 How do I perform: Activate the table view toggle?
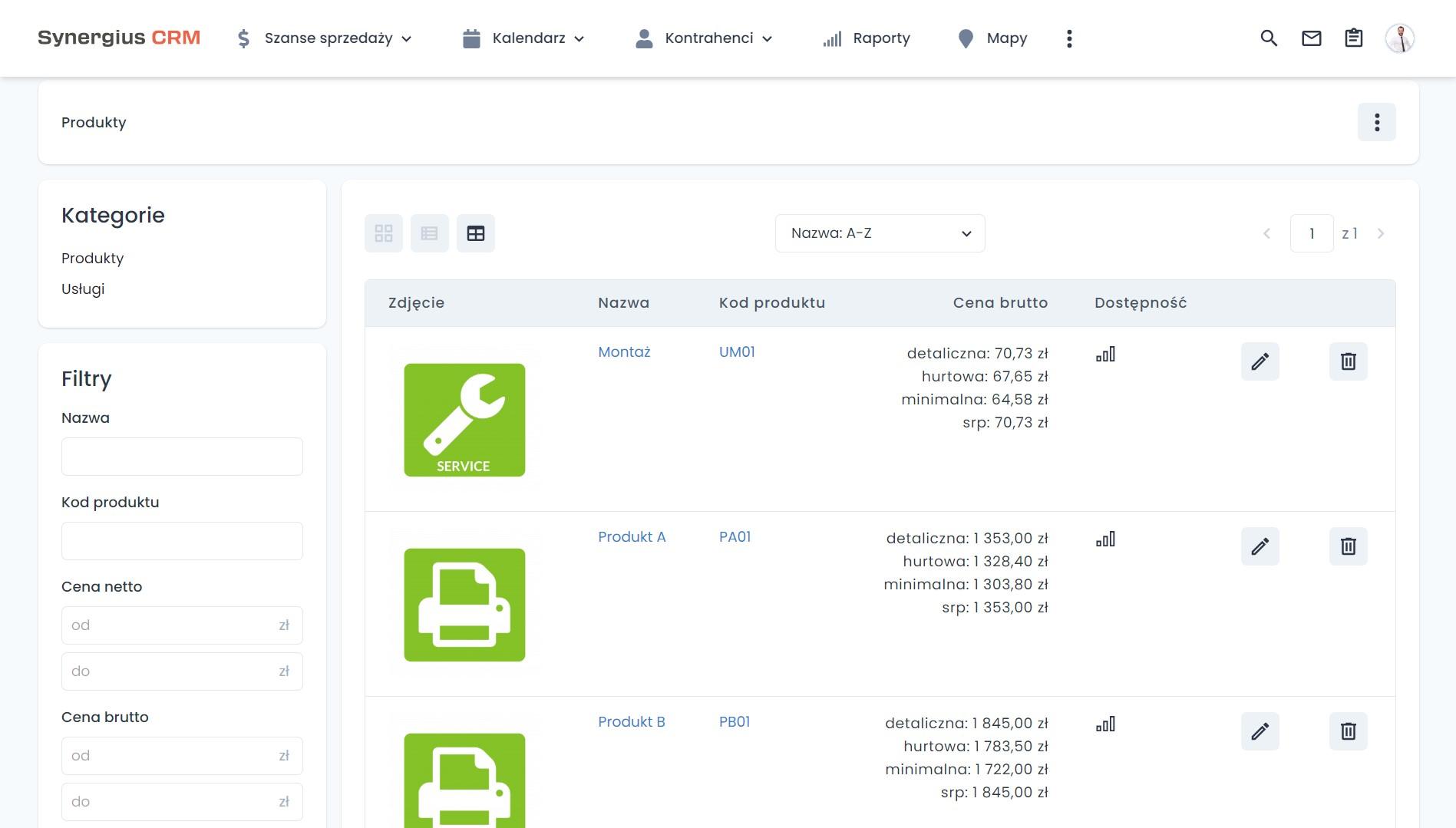(x=476, y=233)
